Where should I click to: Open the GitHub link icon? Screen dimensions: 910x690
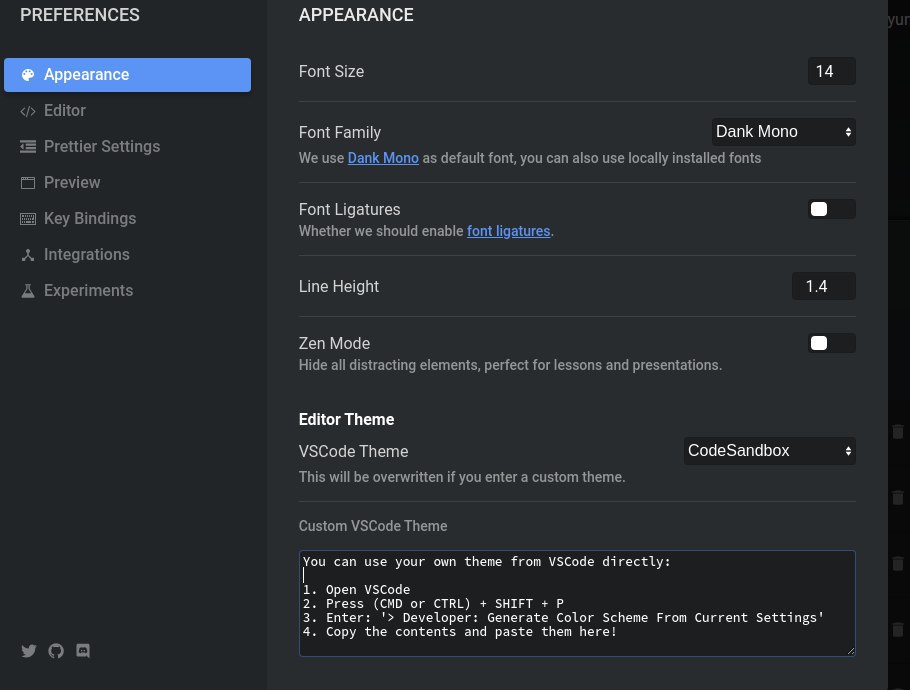(56, 651)
